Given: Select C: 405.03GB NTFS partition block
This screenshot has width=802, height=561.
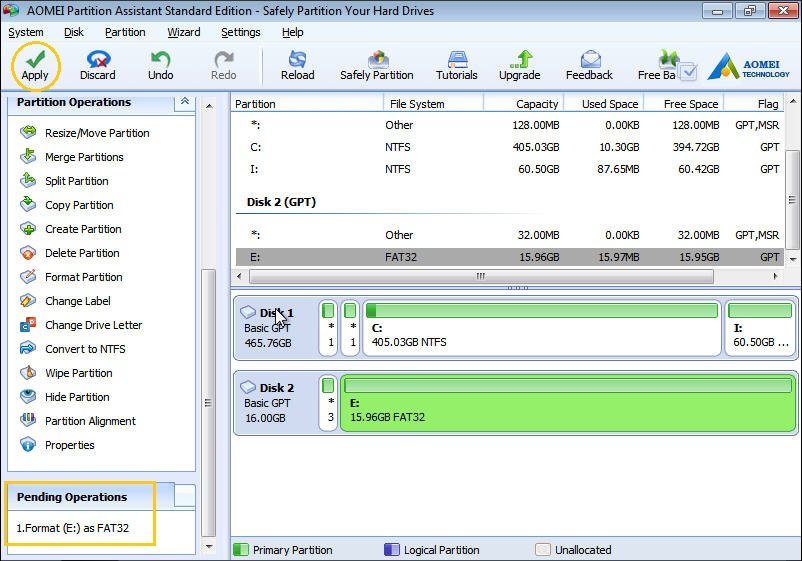Looking at the screenshot, I should 542,328.
